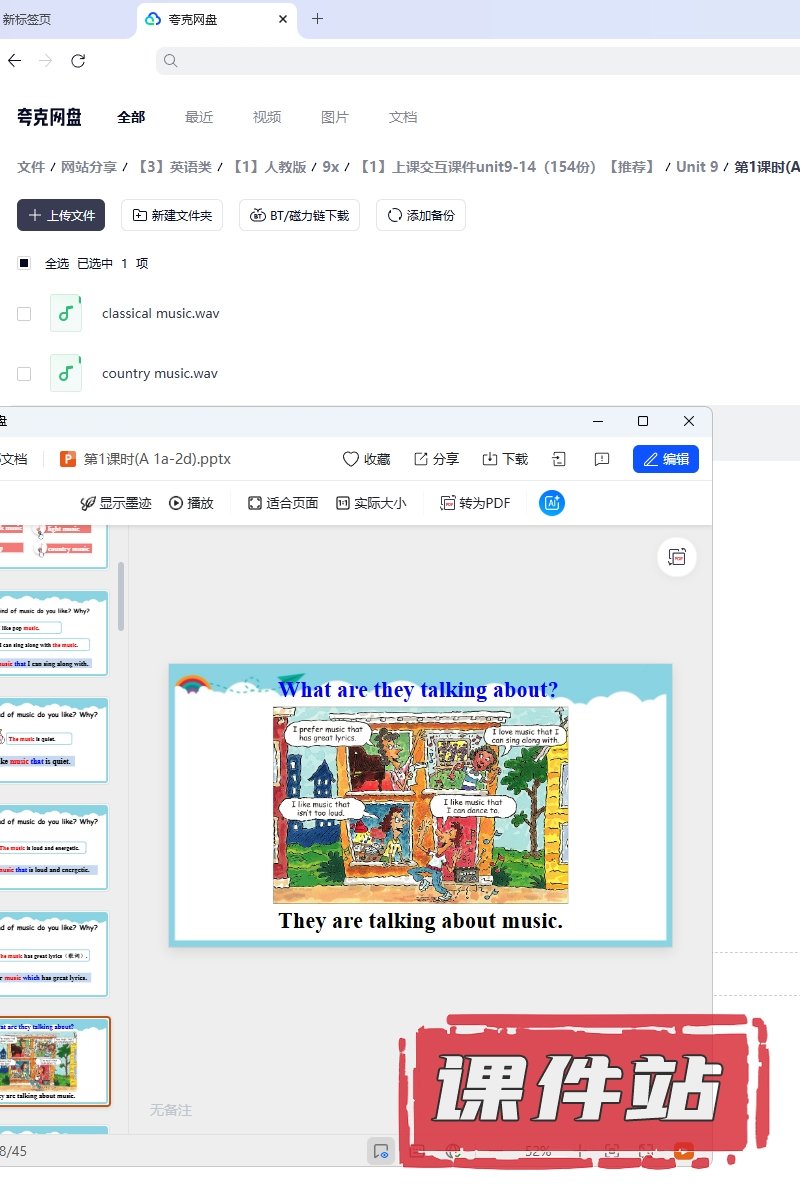Reload the page with the refresh icon
Image resolution: width=800 pixels, height=1200 pixels.
click(x=78, y=61)
